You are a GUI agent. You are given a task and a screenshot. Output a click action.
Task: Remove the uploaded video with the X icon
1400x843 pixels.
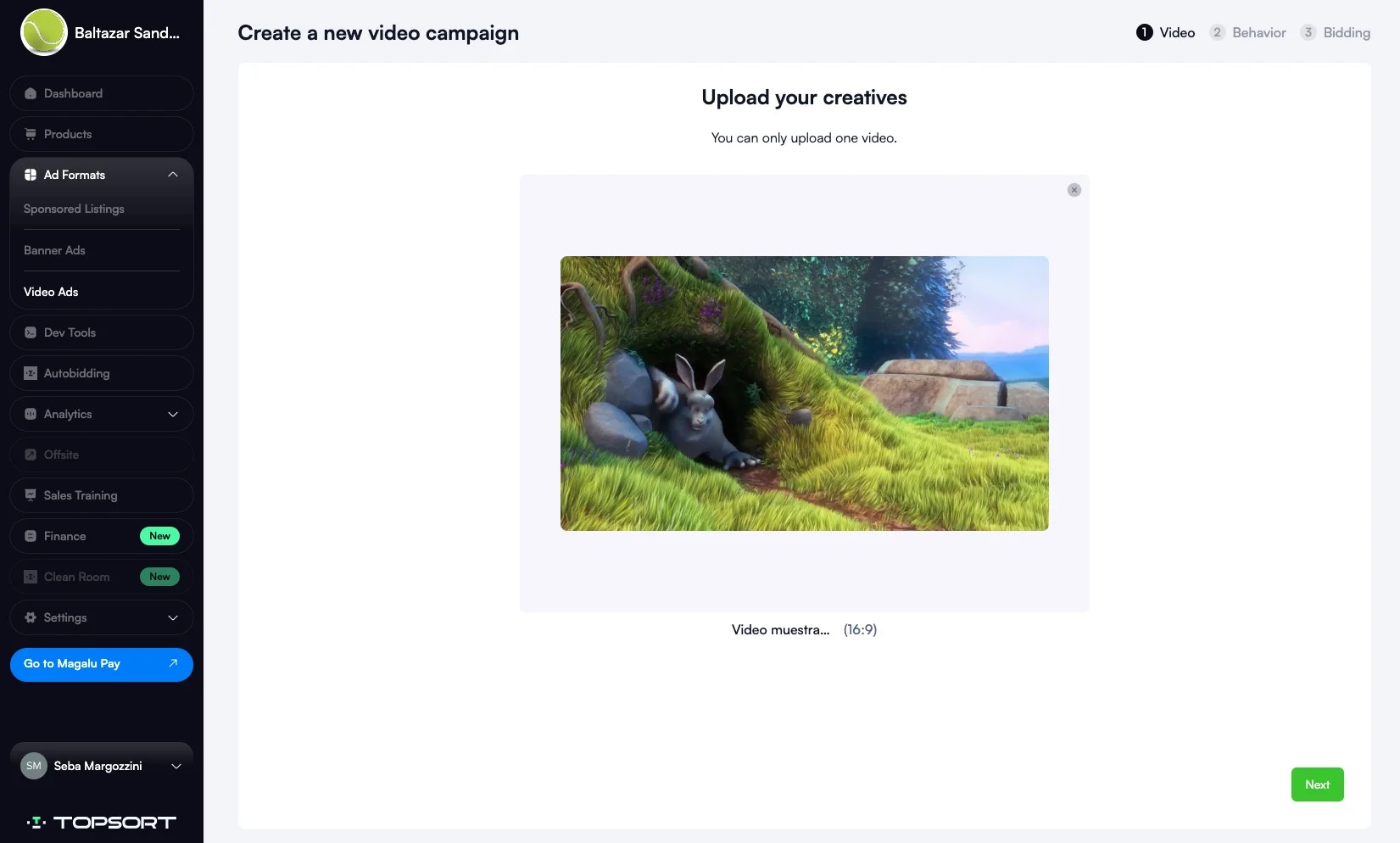coord(1074,190)
